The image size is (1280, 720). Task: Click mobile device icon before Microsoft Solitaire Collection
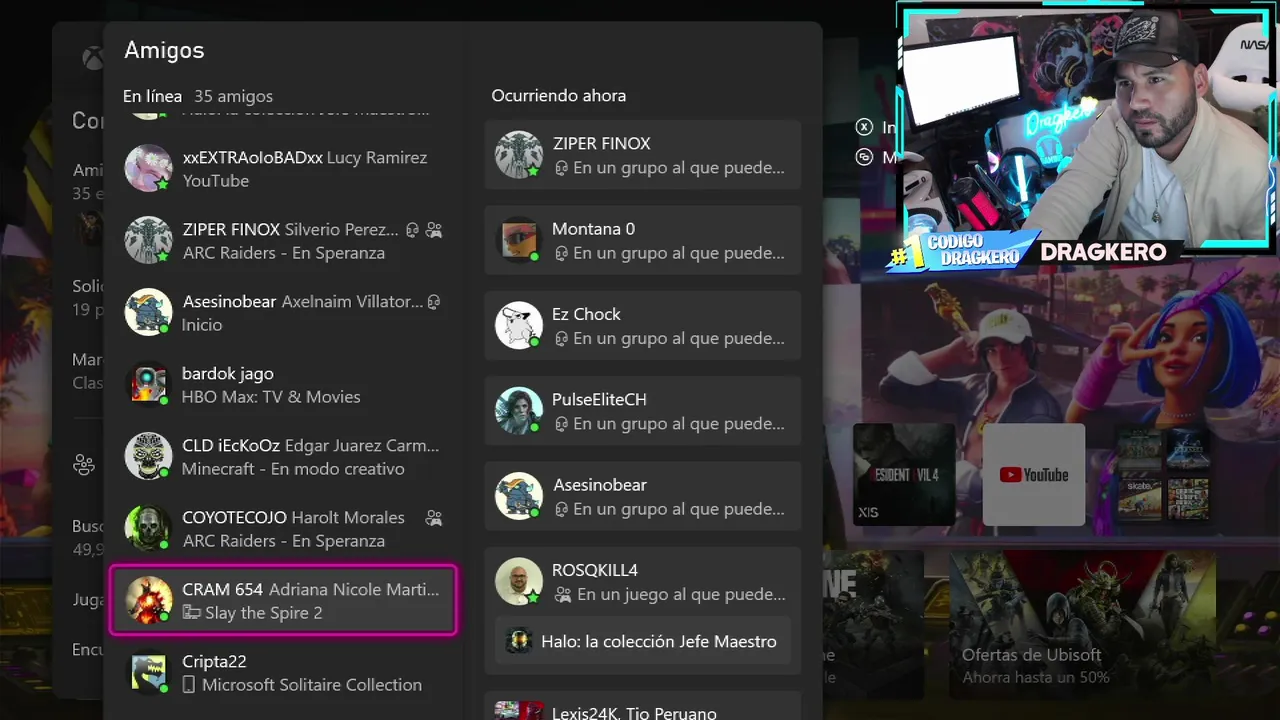point(188,685)
